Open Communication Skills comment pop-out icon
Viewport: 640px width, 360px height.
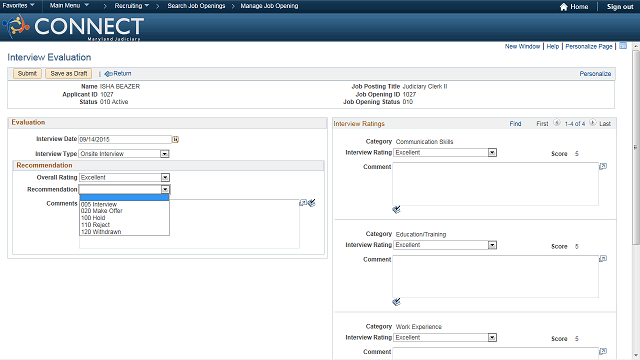(x=603, y=166)
